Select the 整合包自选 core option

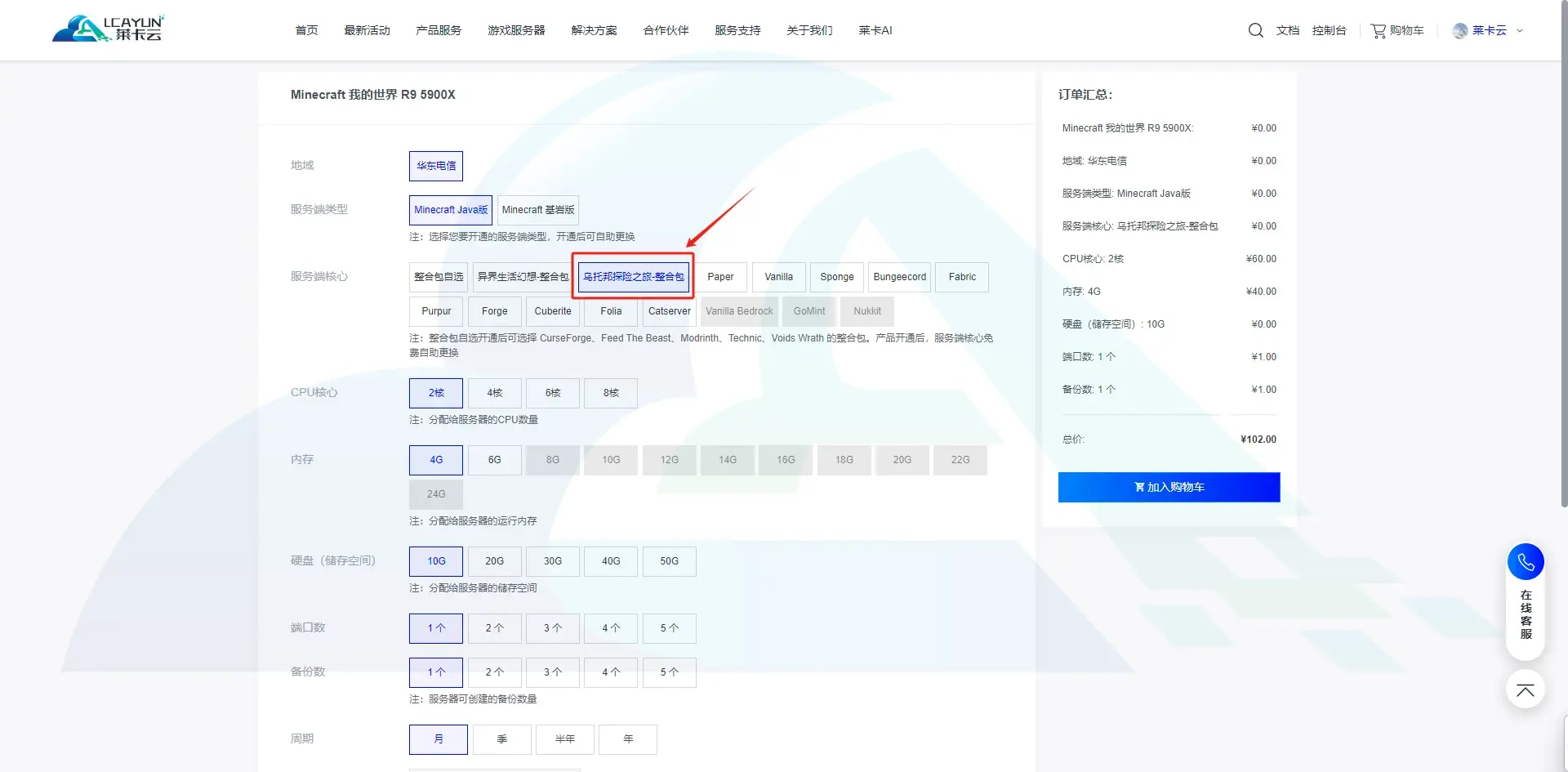pyautogui.click(x=439, y=277)
